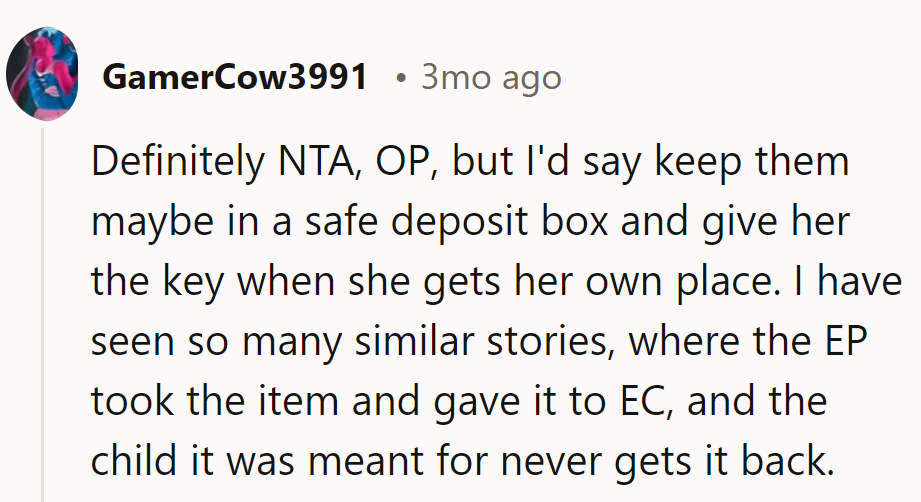Click the dot separator before timestamp
921x502 pixels.
coord(400,78)
